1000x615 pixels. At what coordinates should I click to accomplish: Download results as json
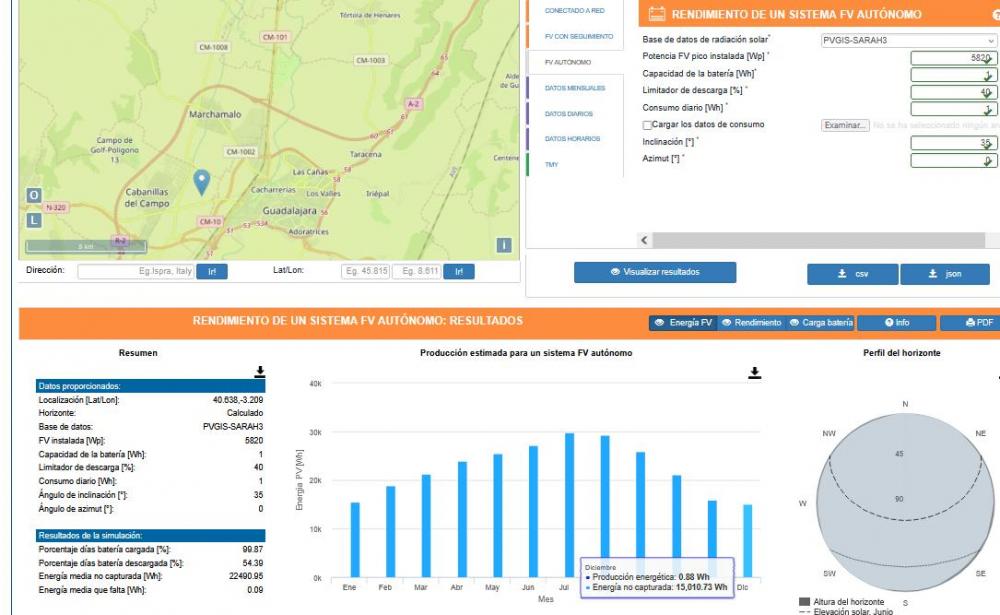(945, 274)
